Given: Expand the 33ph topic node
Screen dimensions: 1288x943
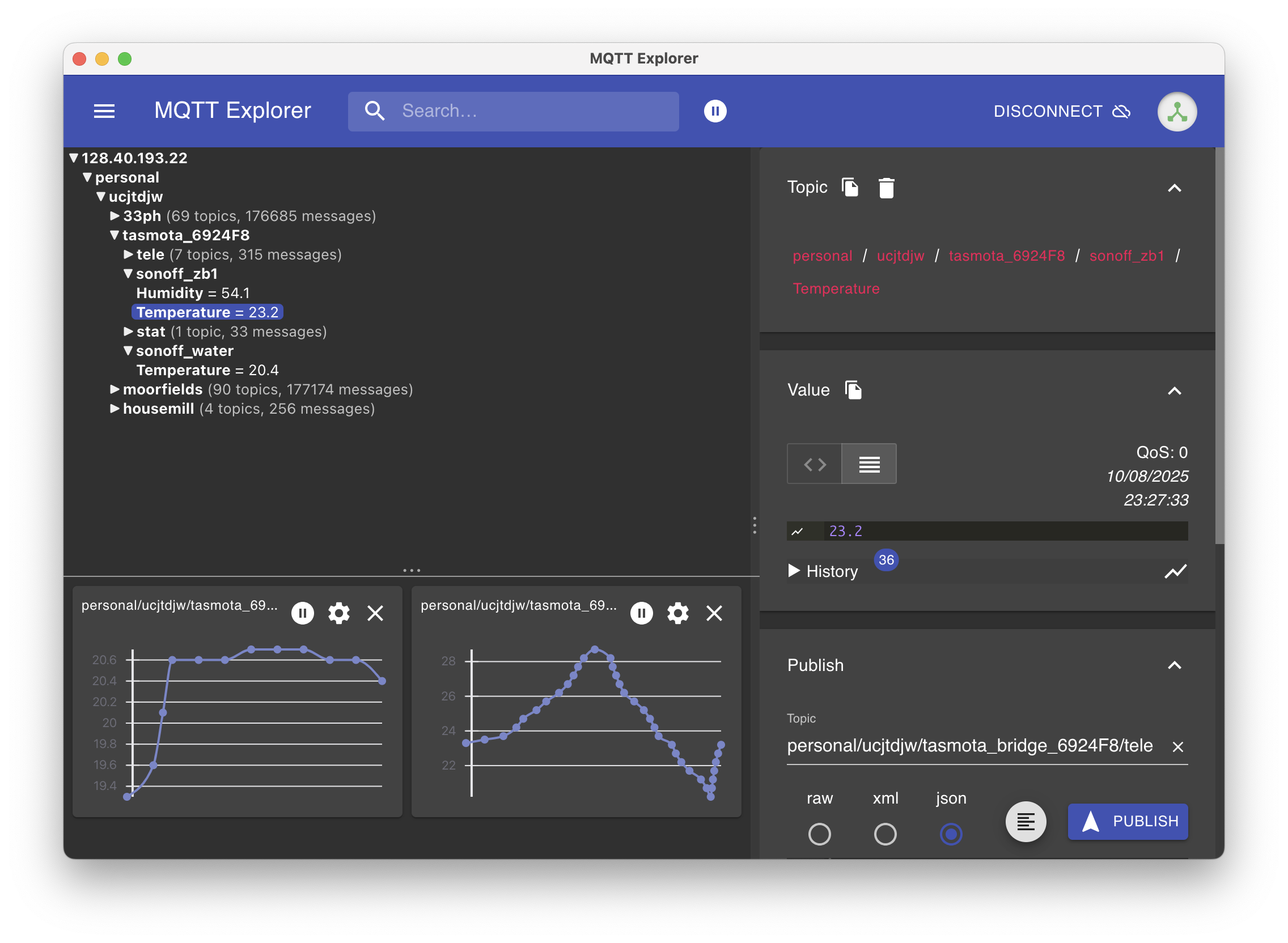Looking at the screenshot, I should [115, 216].
